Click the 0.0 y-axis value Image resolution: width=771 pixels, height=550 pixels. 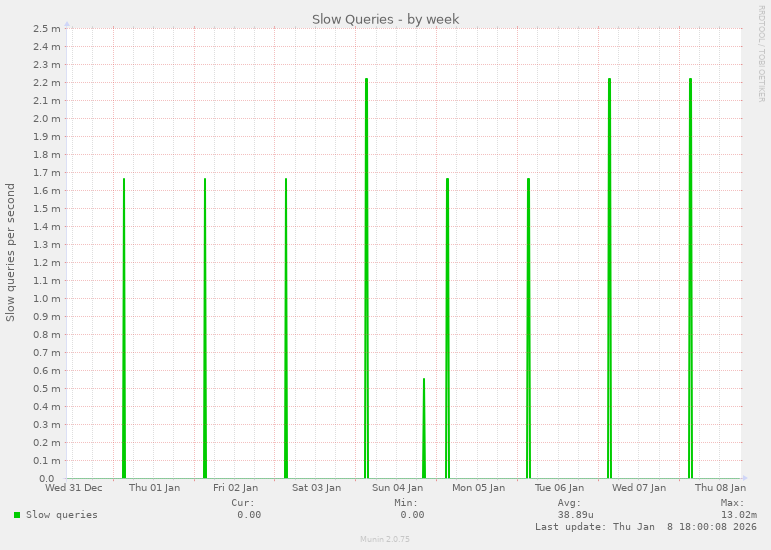pyautogui.click(x=47, y=479)
